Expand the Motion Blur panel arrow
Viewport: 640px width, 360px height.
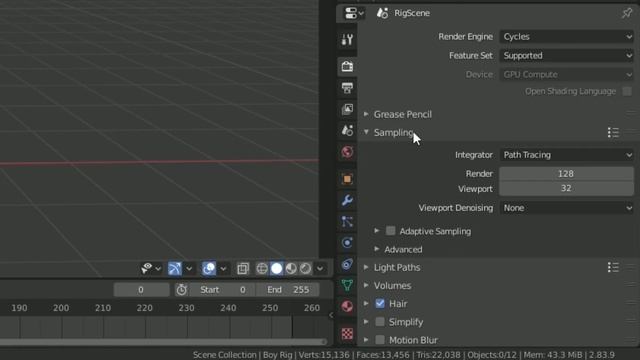point(366,339)
